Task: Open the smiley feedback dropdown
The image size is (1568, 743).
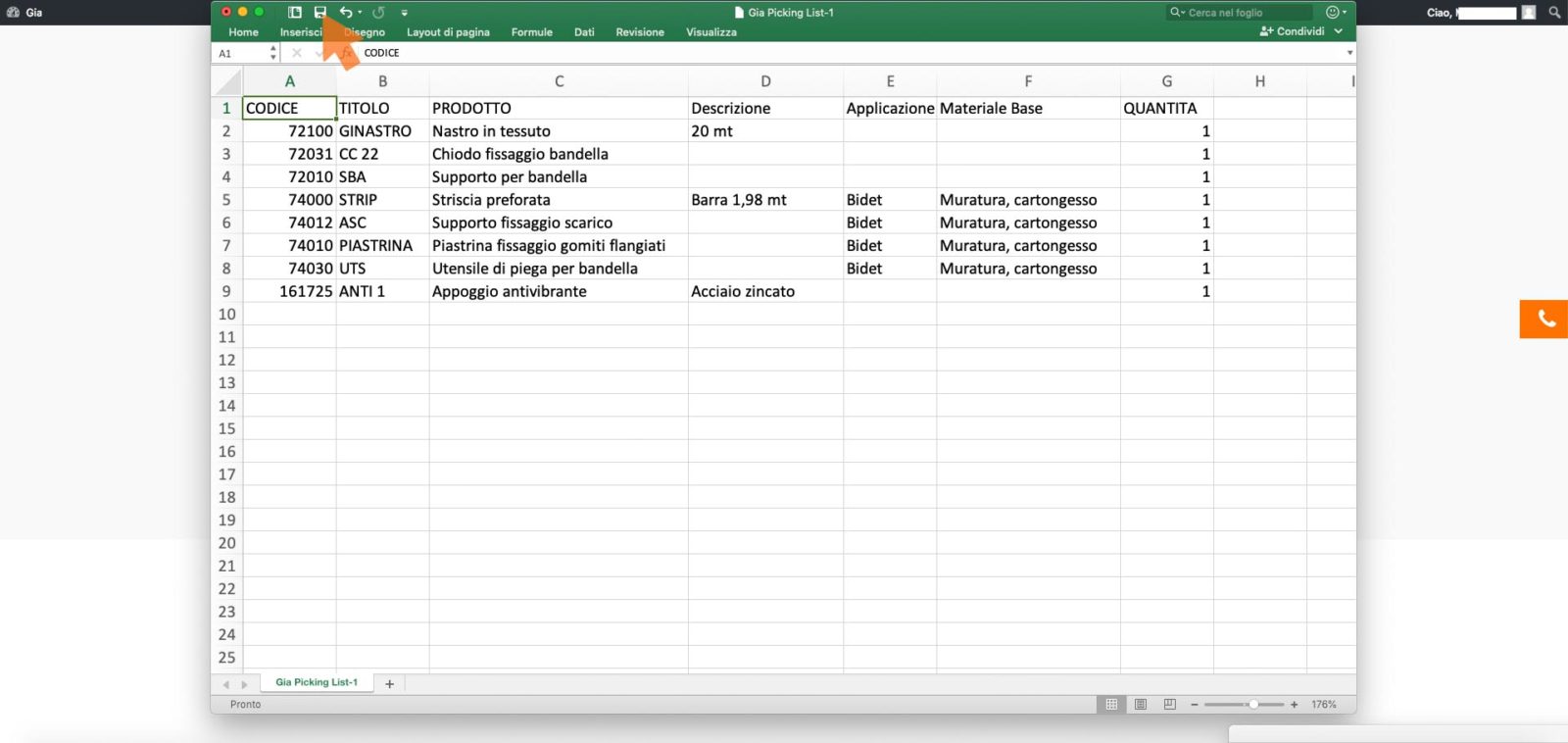Action: point(1336,13)
